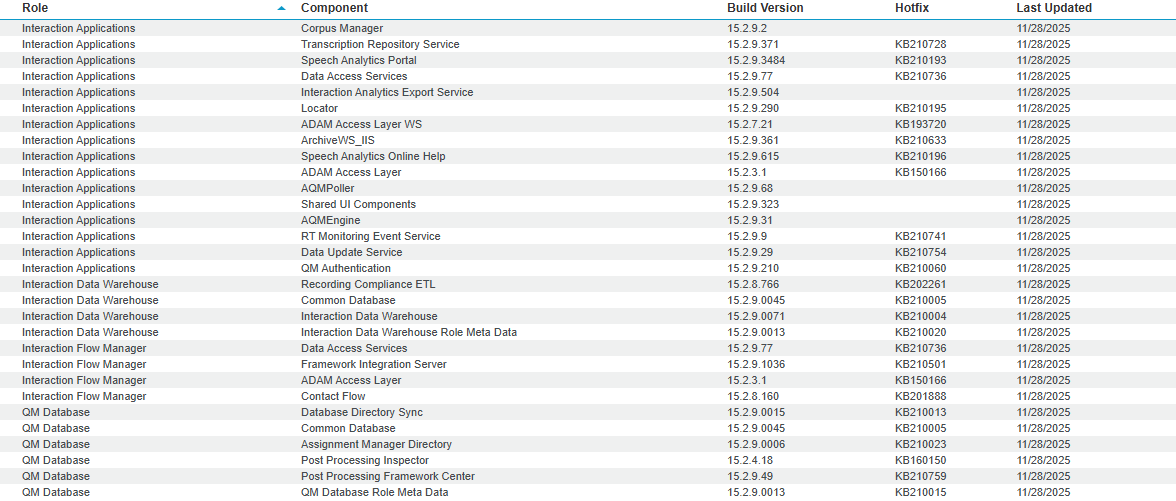Select Framework Integration Server component

point(373,364)
